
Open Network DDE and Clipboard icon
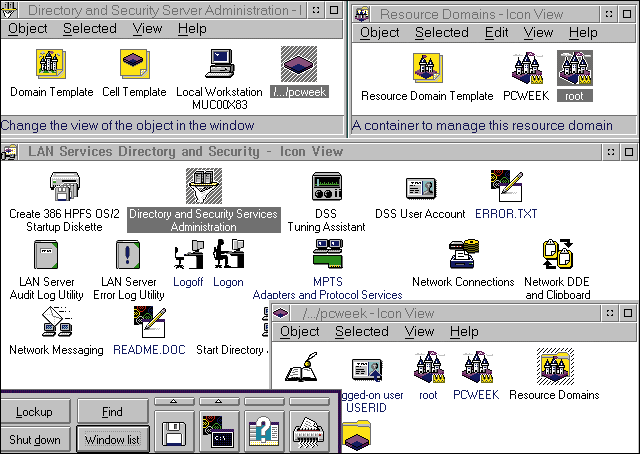point(558,254)
